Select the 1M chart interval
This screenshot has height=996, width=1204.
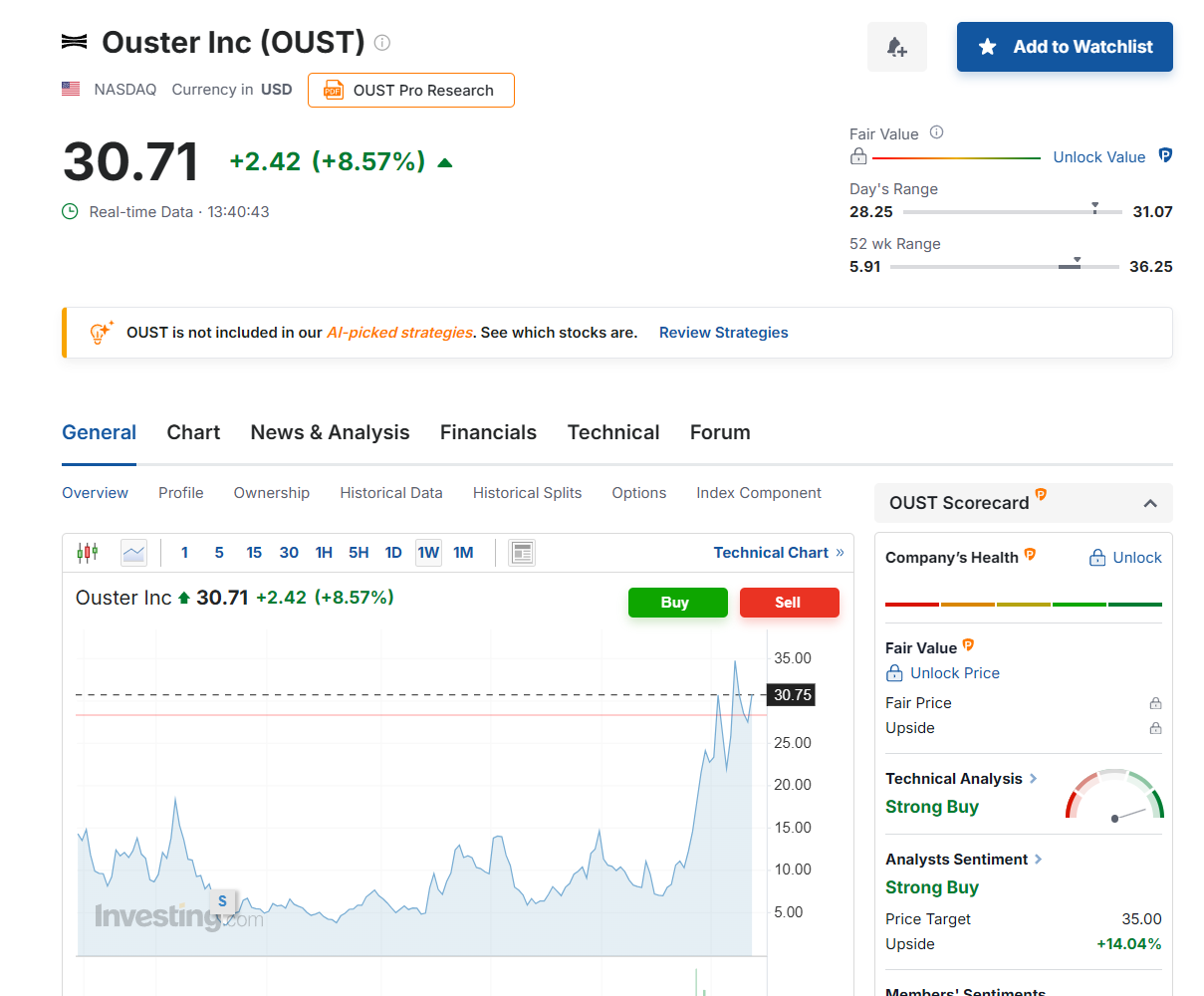(x=463, y=553)
